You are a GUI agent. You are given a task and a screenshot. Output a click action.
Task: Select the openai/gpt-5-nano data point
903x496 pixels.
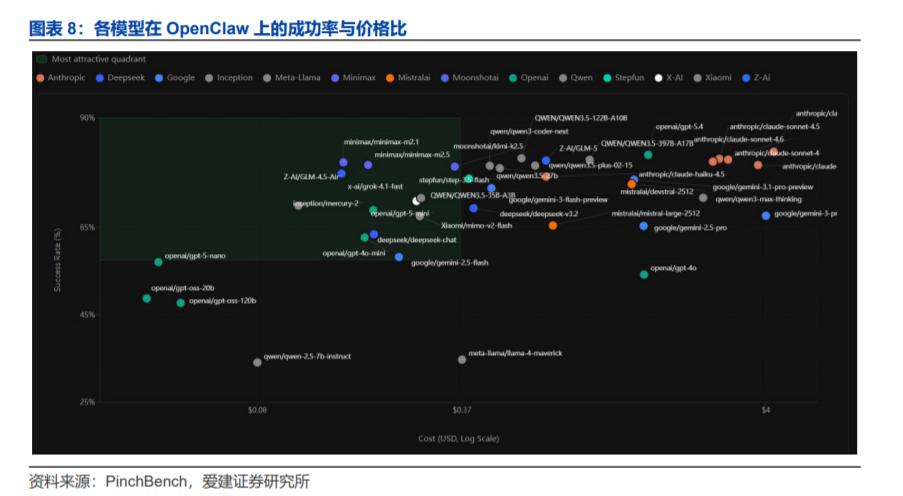(x=158, y=262)
